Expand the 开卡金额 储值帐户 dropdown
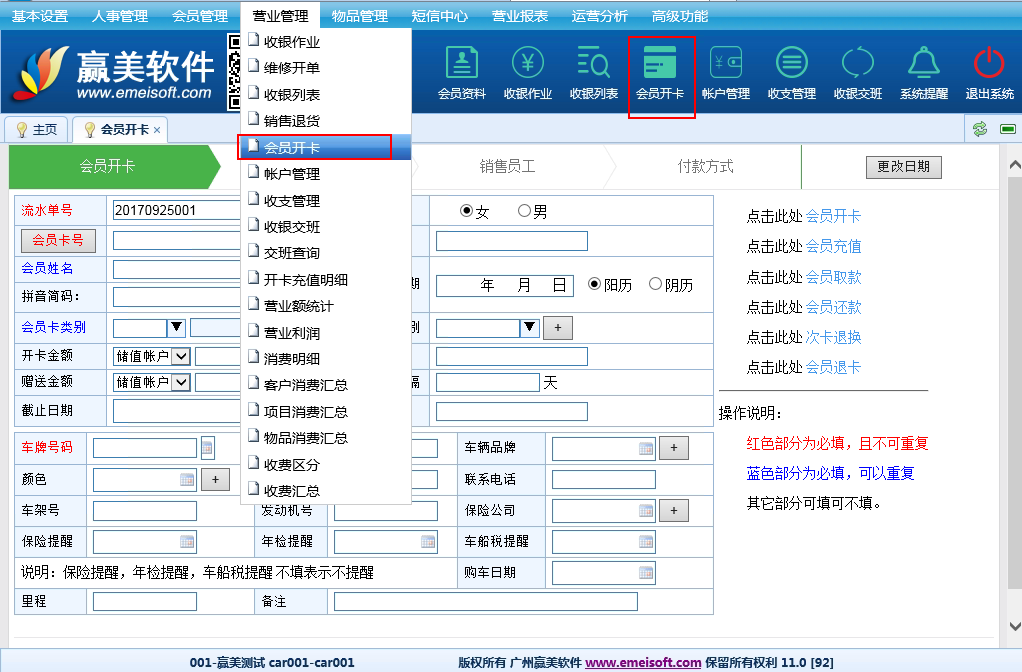Screen dimensions: 1022x672 (181, 356)
